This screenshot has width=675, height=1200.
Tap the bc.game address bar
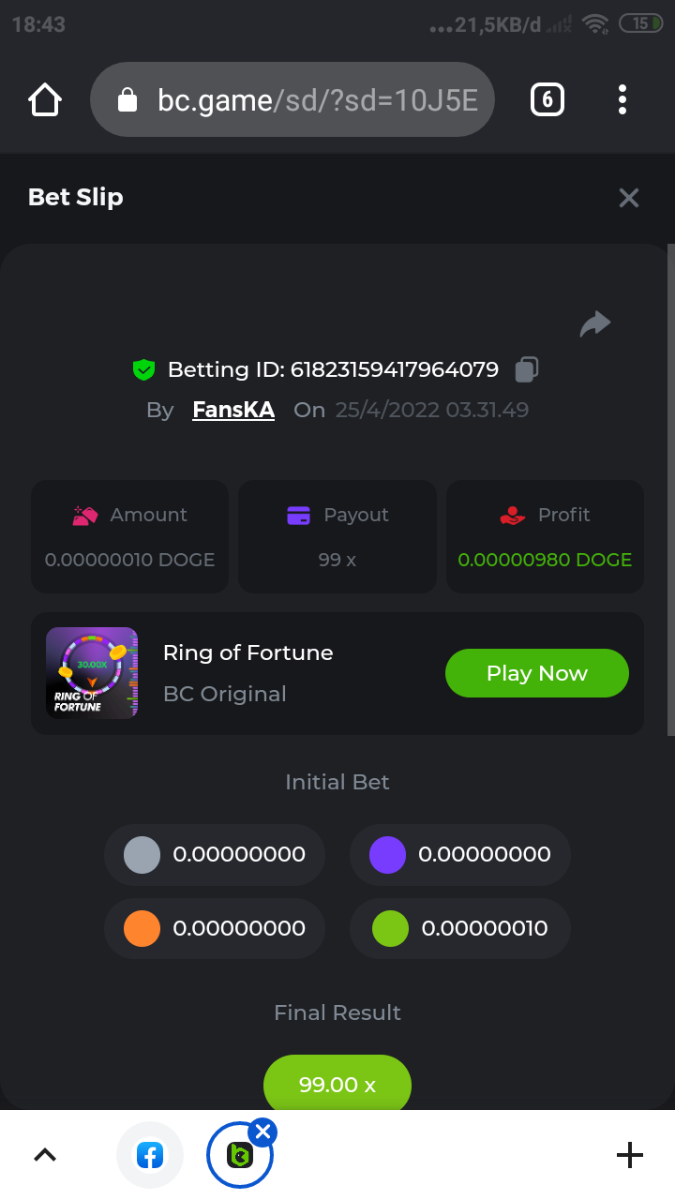(292, 100)
